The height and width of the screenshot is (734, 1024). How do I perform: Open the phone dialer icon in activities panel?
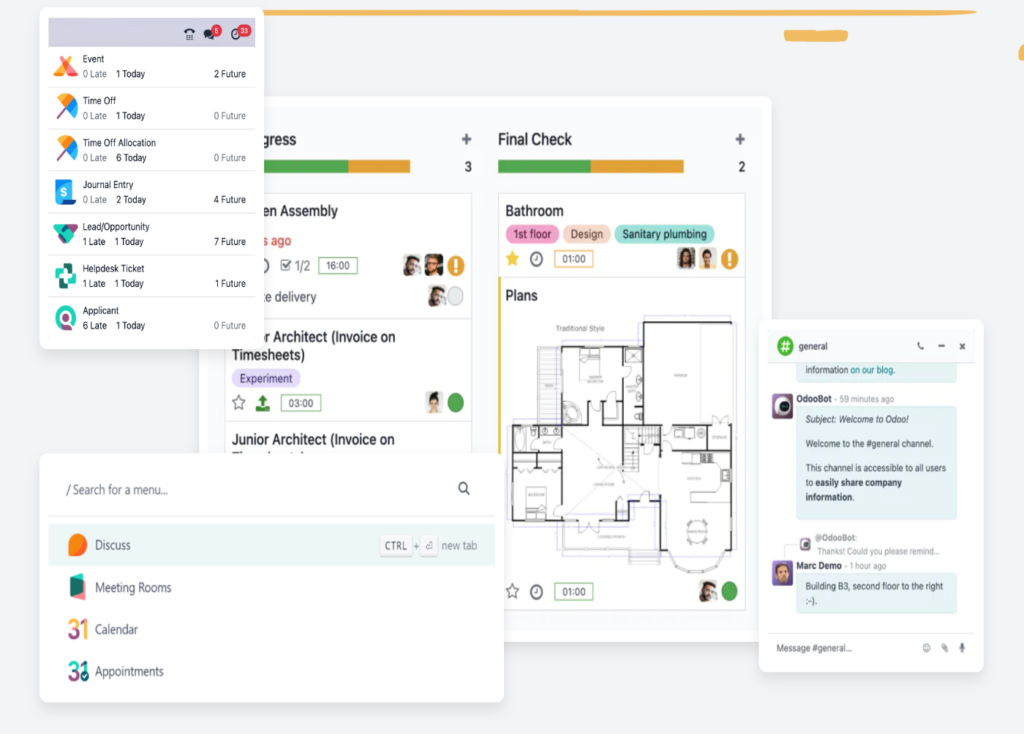pyautogui.click(x=189, y=33)
